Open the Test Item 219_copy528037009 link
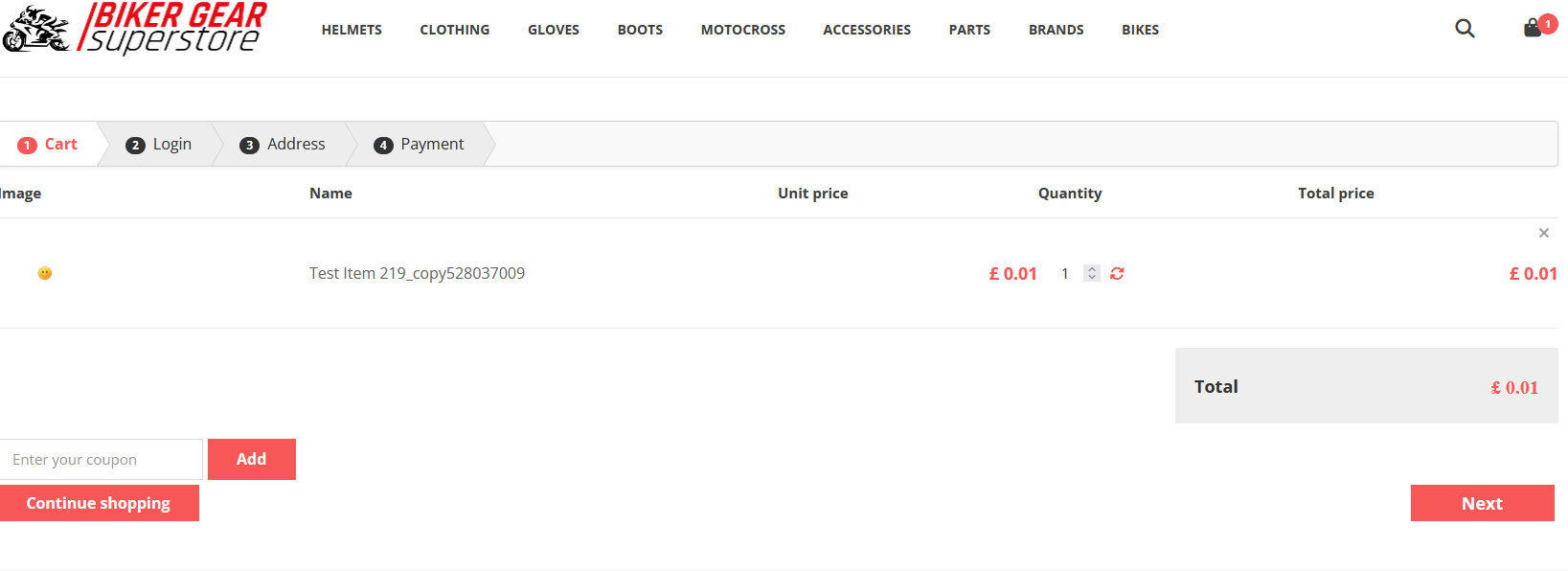Viewport: 1568px width, 571px height. [x=417, y=274]
